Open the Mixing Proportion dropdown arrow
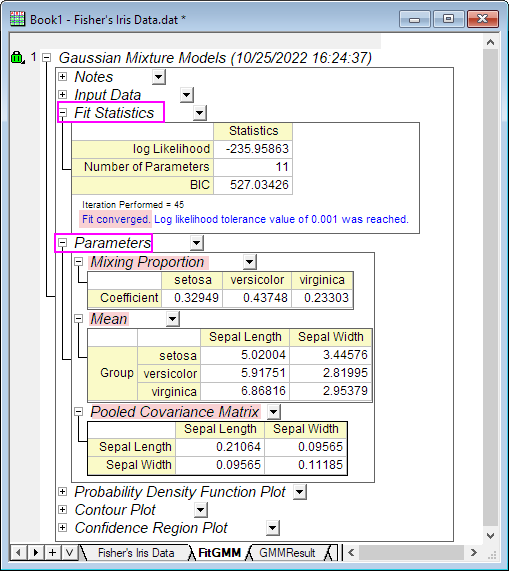This screenshot has width=509, height=571. coord(250,262)
